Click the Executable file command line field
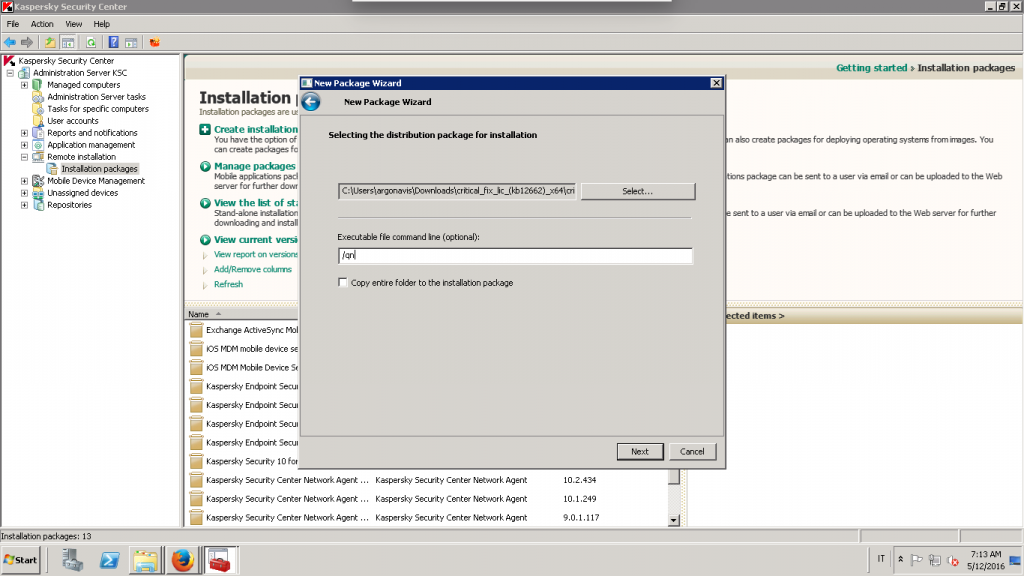 [x=515, y=255]
